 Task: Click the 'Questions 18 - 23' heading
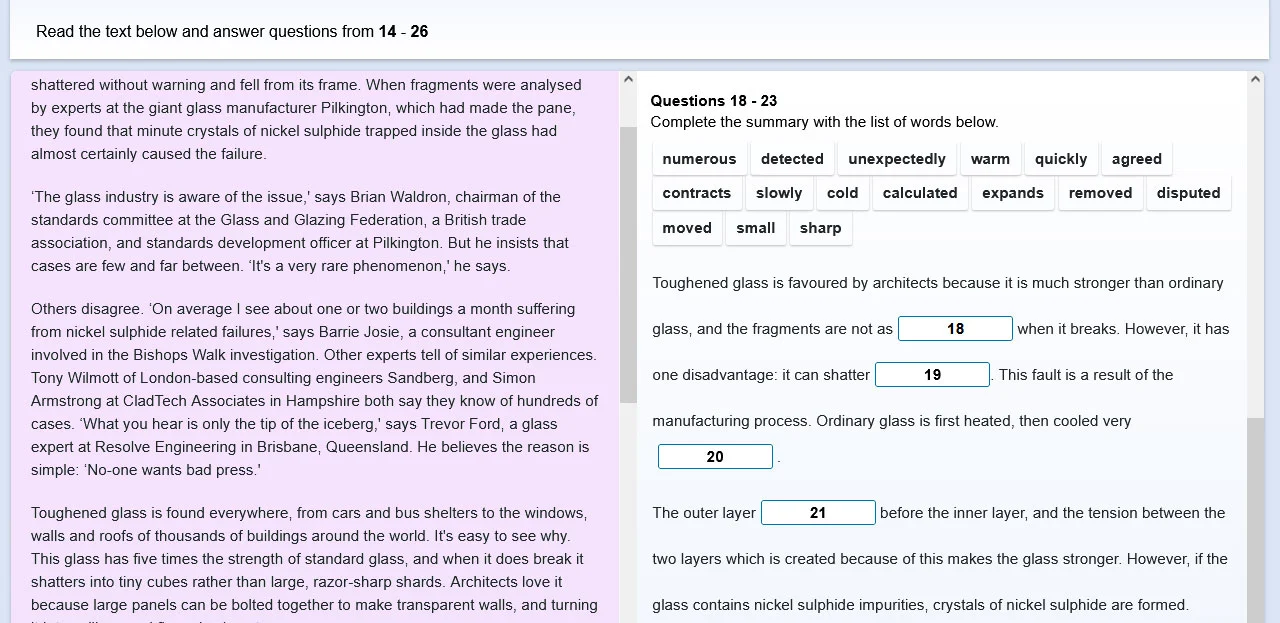click(714, 101)
